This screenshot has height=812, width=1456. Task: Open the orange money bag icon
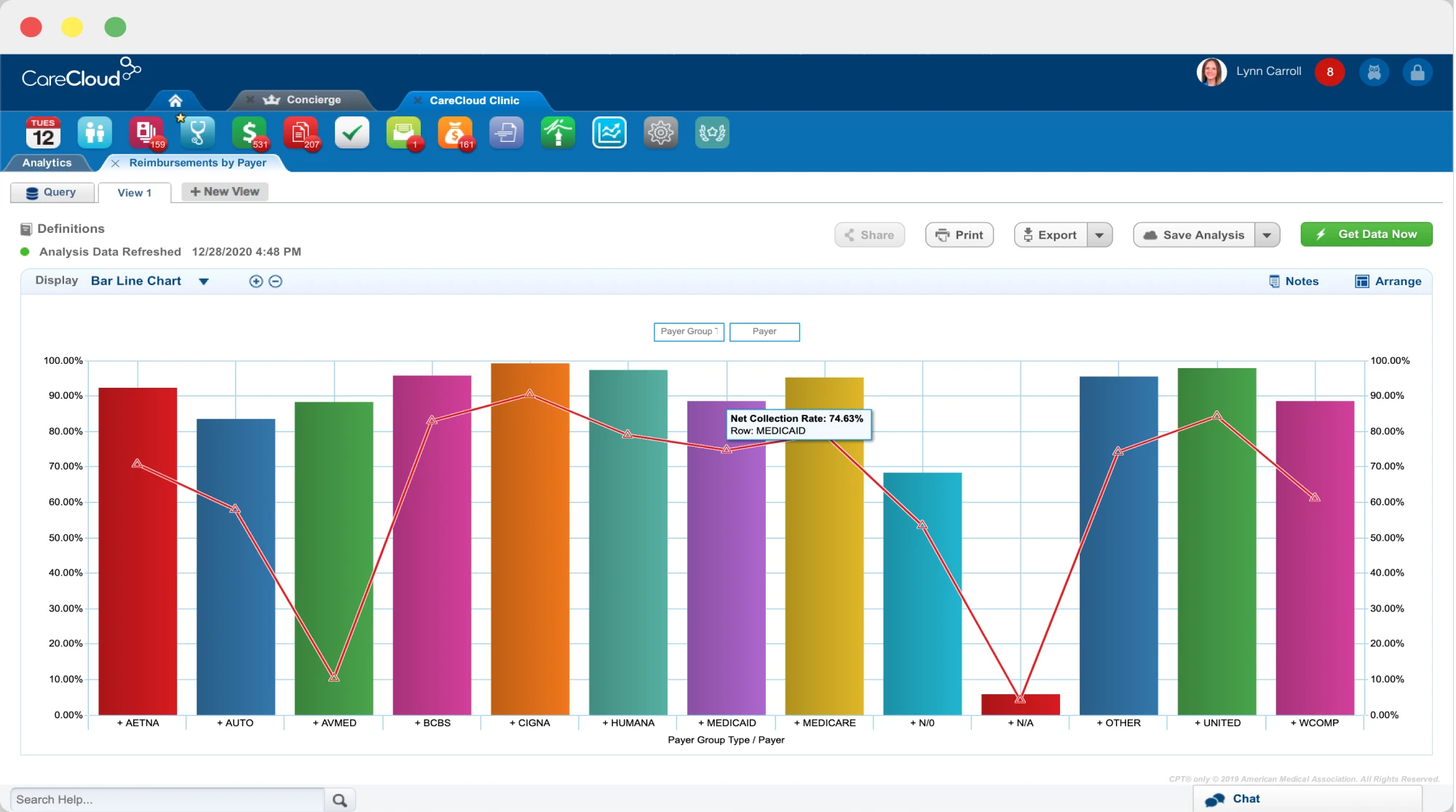pyautogui.click(x=454, y=133)
